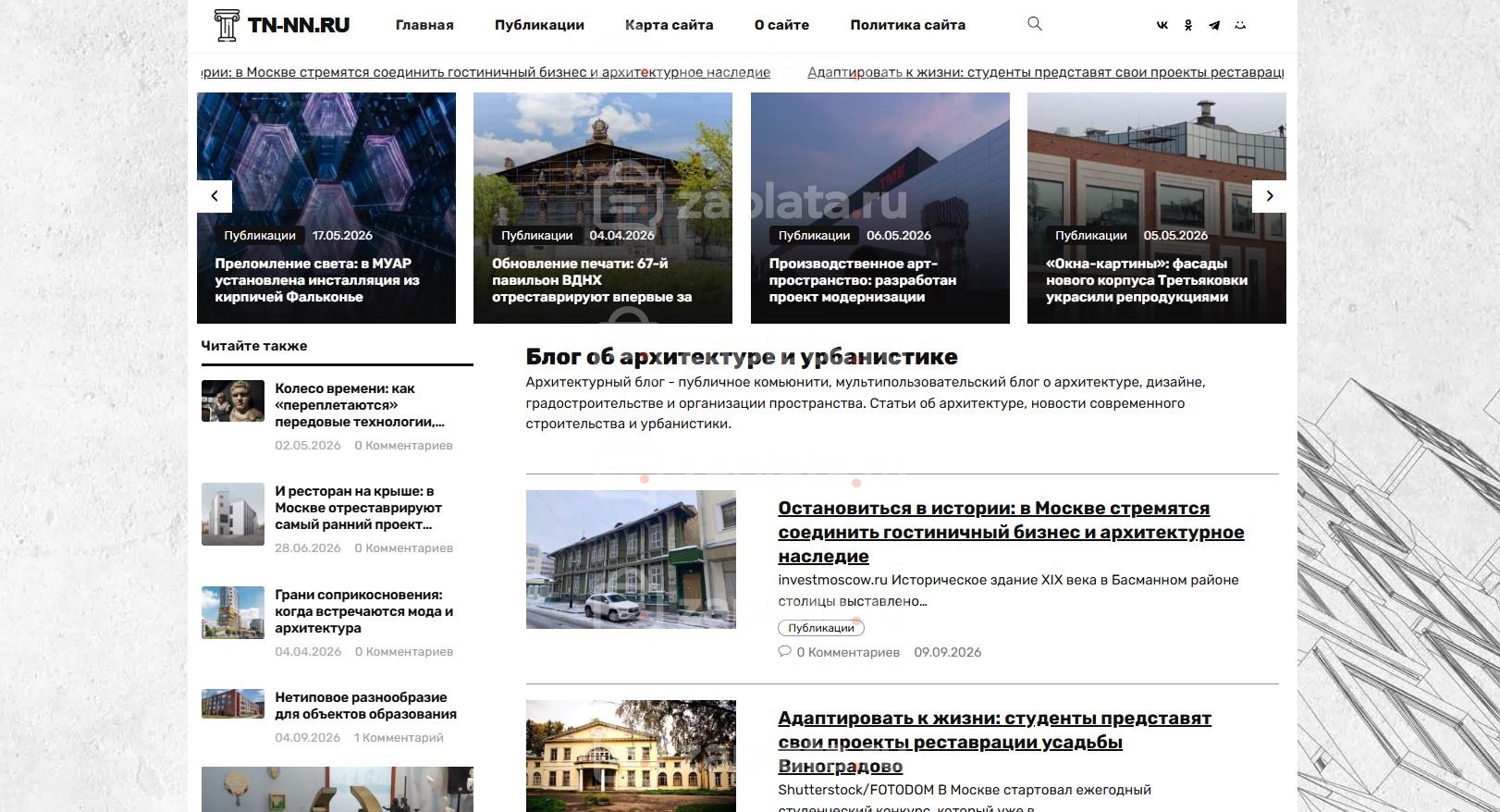Viewport: 1500px width, 812px height.
Task: Open the Telegram paper plane icon
Action: (1214, 25)
